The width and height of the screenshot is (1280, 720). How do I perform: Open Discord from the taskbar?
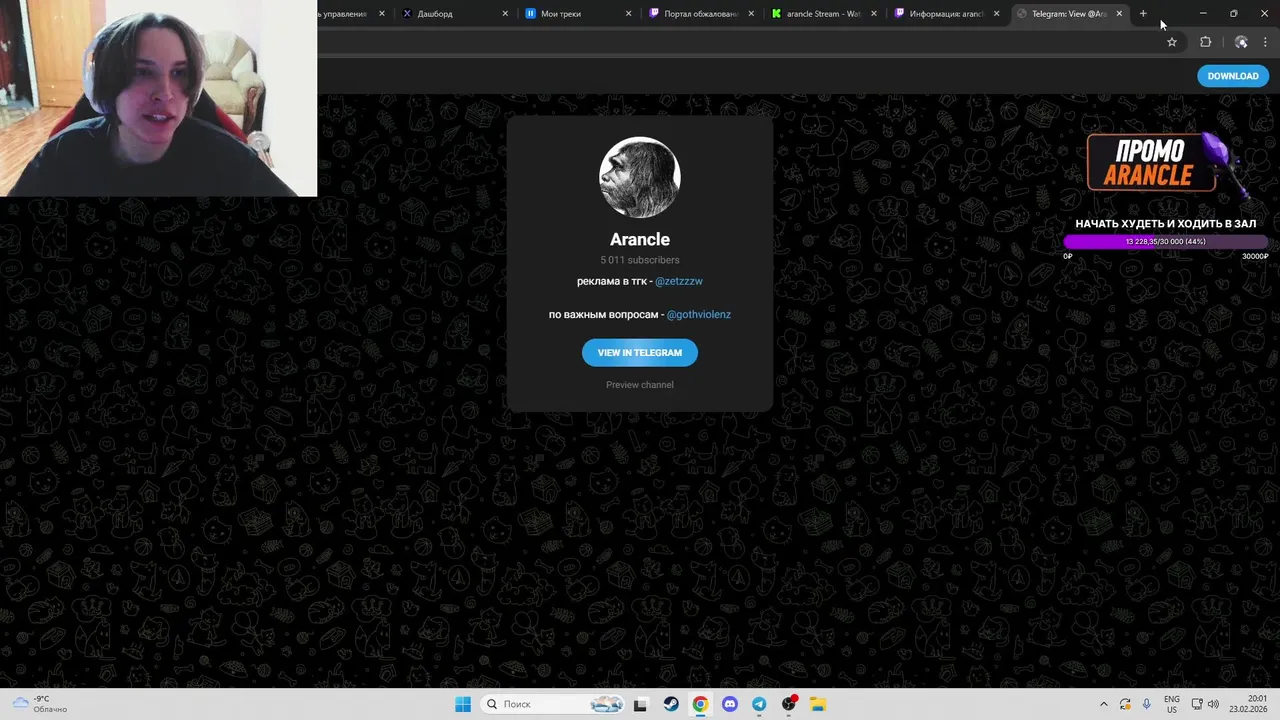730,704
